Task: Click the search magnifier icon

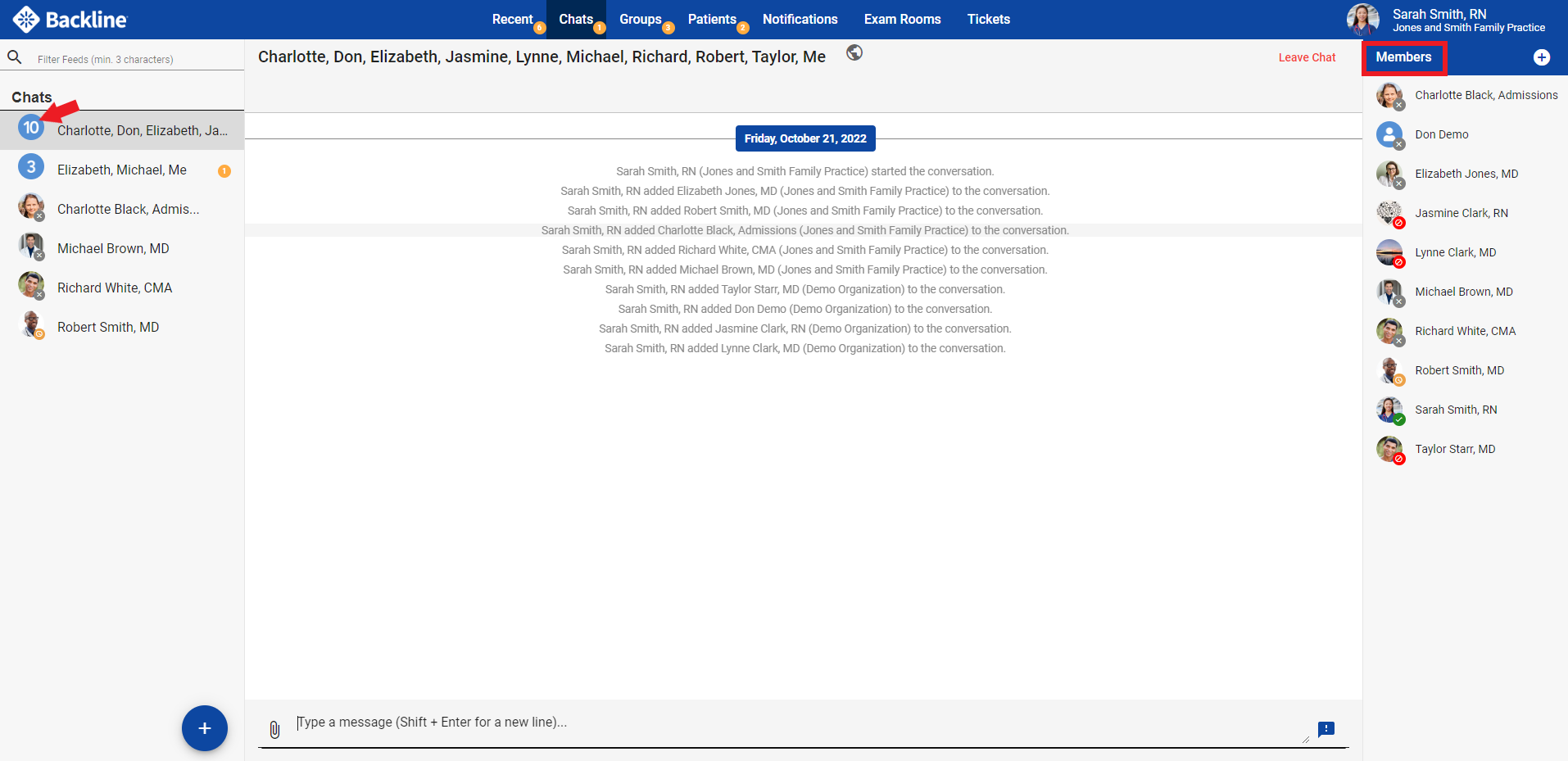Action: click(x=15, y=57)
